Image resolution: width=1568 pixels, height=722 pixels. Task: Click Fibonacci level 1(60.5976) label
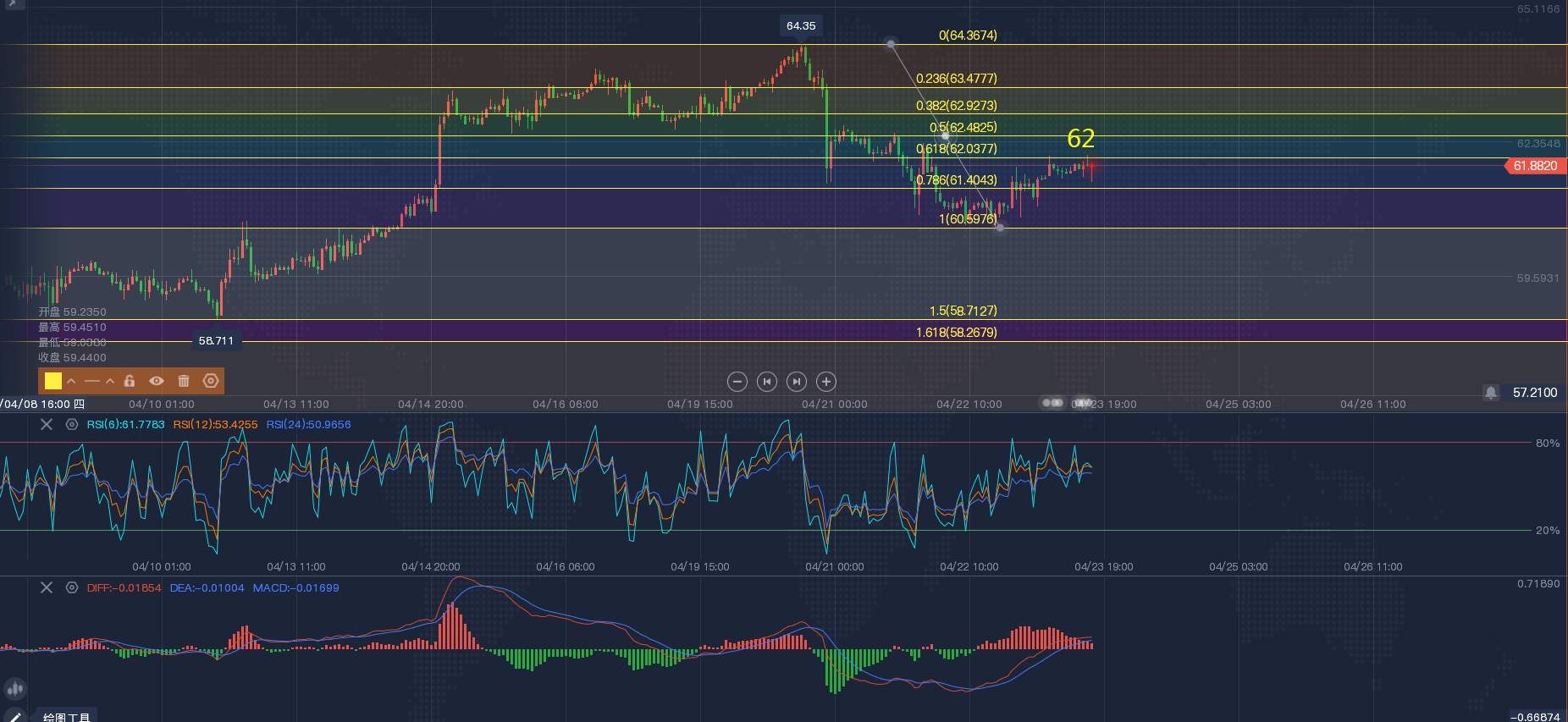[x=968, y=219]
